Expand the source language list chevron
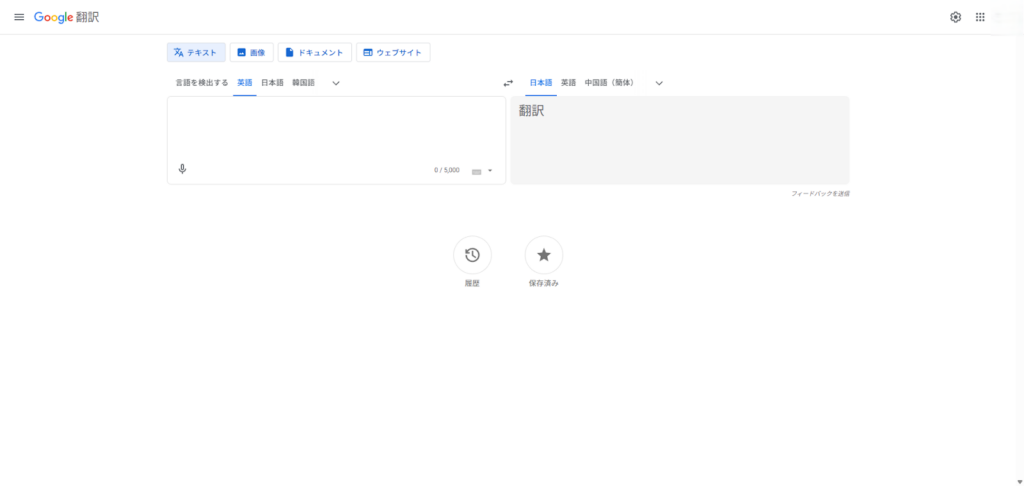This screenshot has width=1024, height=486. click(x=336, y=83)
